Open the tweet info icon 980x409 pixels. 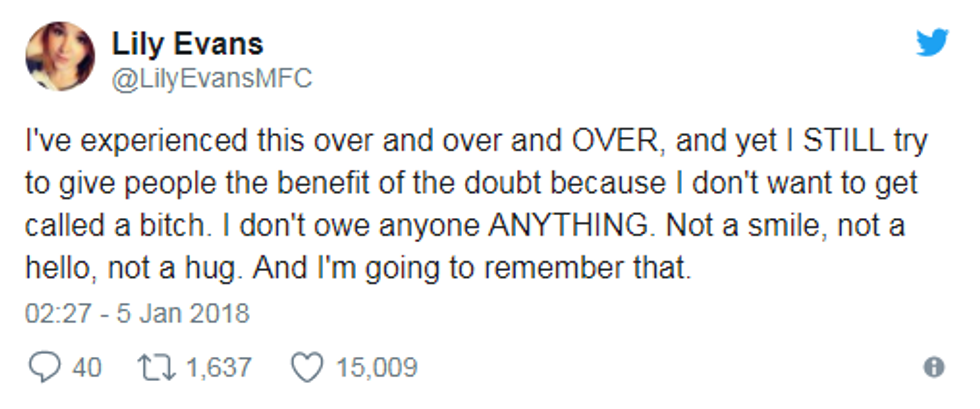pyautogui.click(x=934, y=368)
